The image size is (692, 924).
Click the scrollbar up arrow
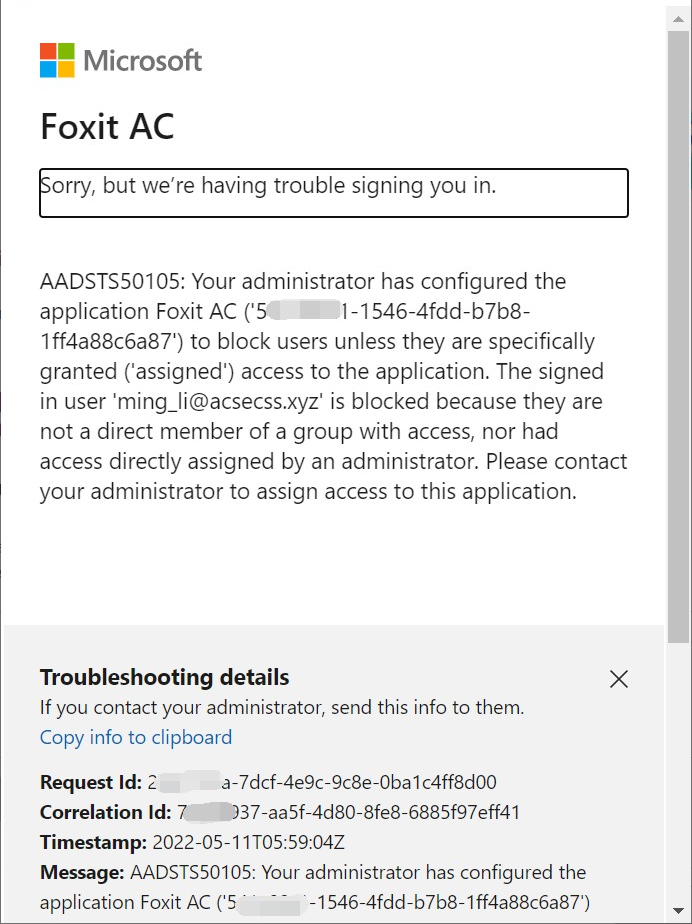[679, 17]
